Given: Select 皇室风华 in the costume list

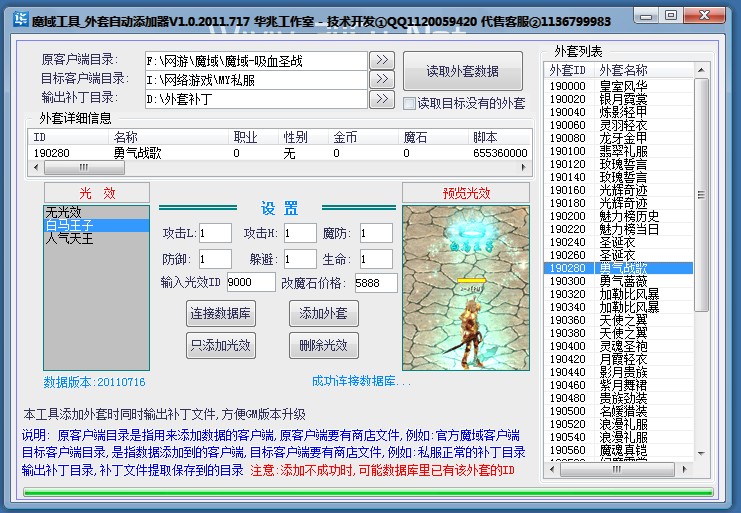Looking at the screenshot, I should point(622,86).
